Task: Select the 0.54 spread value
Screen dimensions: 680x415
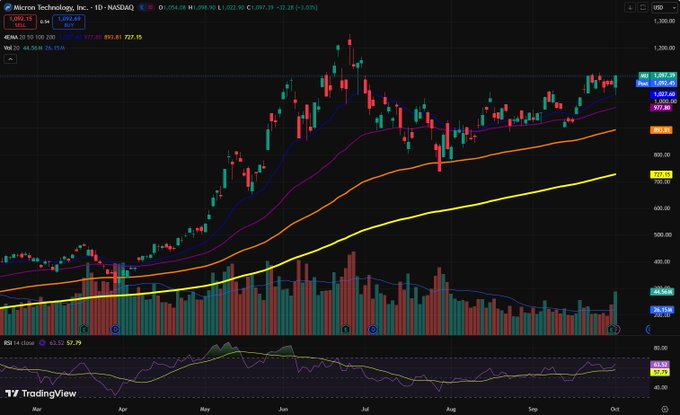Action: click(x=45, y=22)
